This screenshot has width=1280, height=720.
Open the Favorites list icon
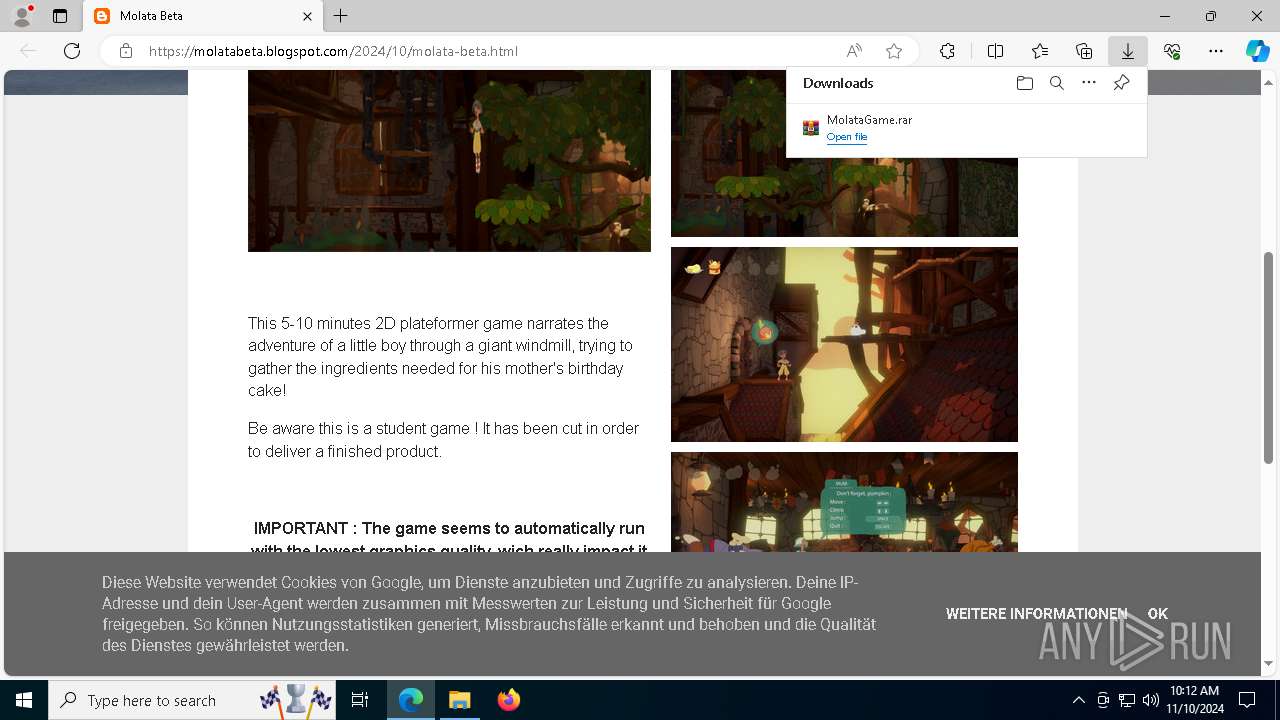coord(1040,51)
